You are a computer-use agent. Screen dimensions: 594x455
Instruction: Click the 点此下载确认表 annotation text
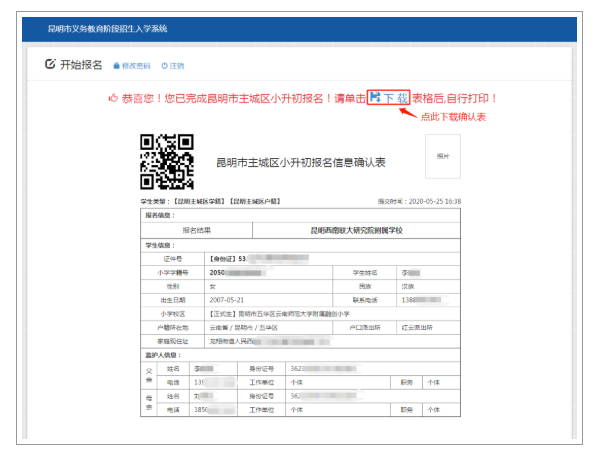click(453, 117)
